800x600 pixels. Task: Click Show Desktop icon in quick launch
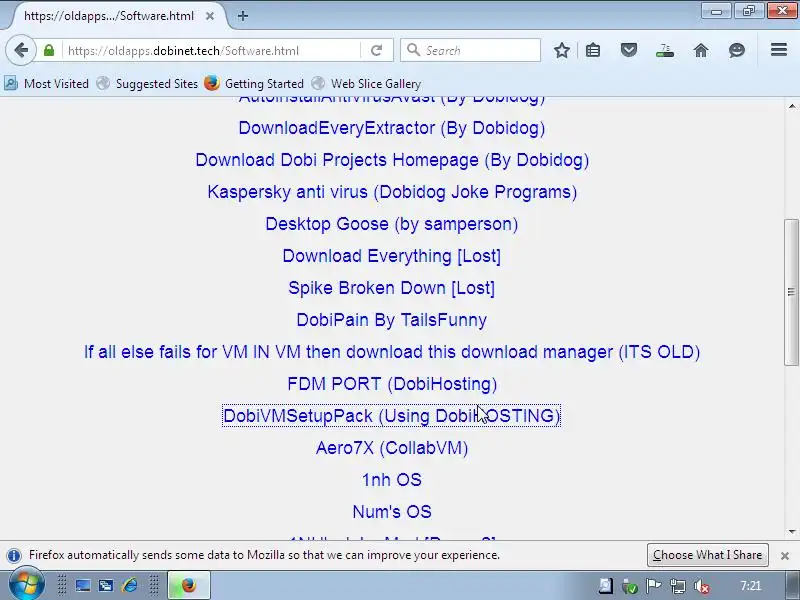point(82,586)
